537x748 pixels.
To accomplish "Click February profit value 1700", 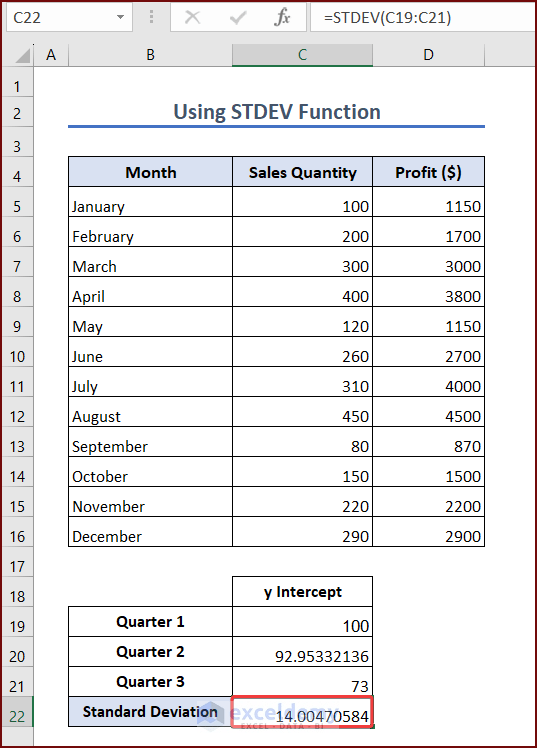I will pyautogui.click(x=428, y=232).
